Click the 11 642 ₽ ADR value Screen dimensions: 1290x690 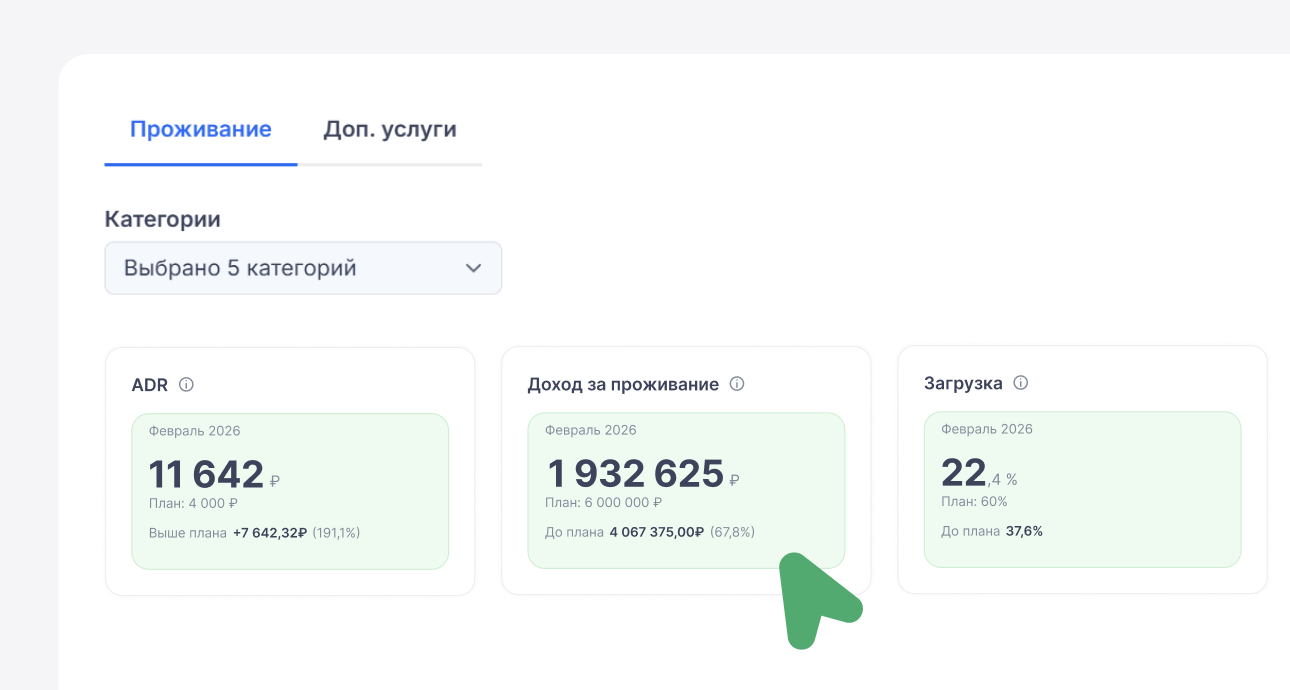[190, 472]
